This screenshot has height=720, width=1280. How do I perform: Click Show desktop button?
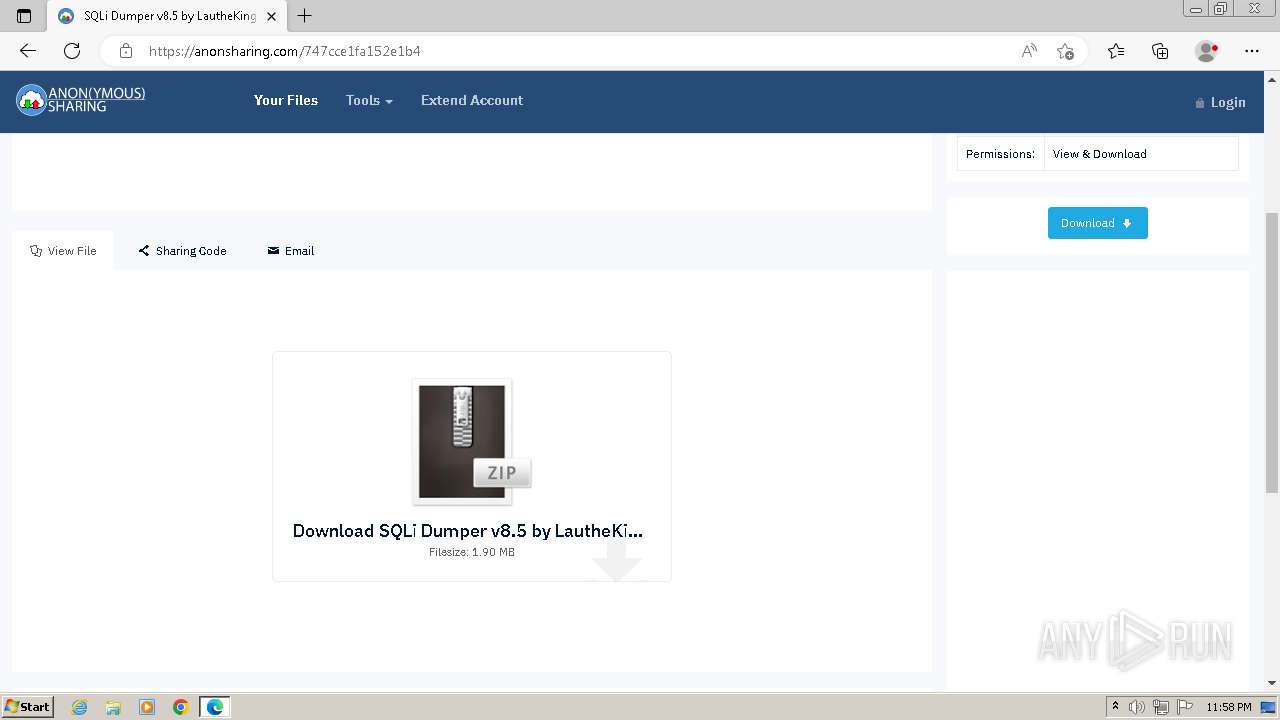1268,707
